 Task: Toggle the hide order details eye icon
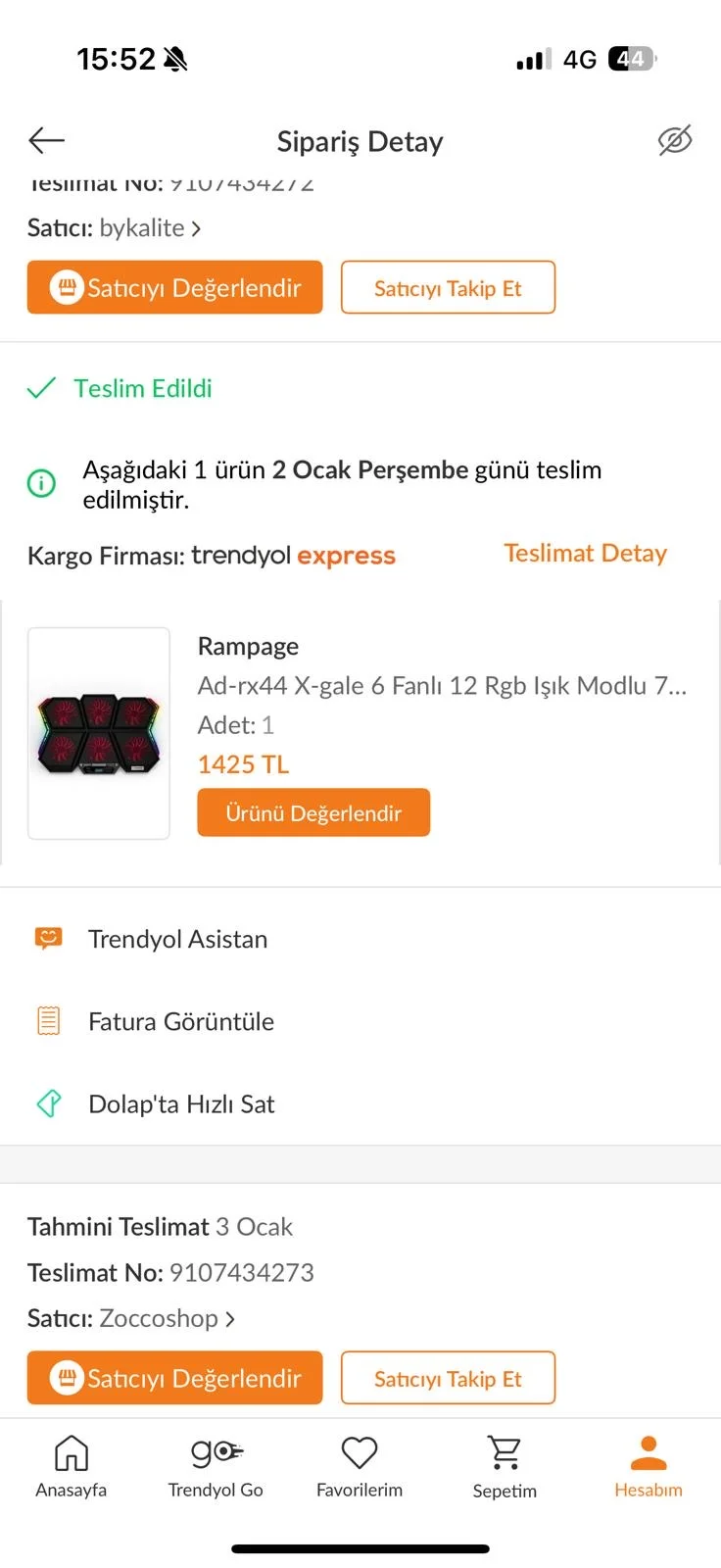coord(675,141)
